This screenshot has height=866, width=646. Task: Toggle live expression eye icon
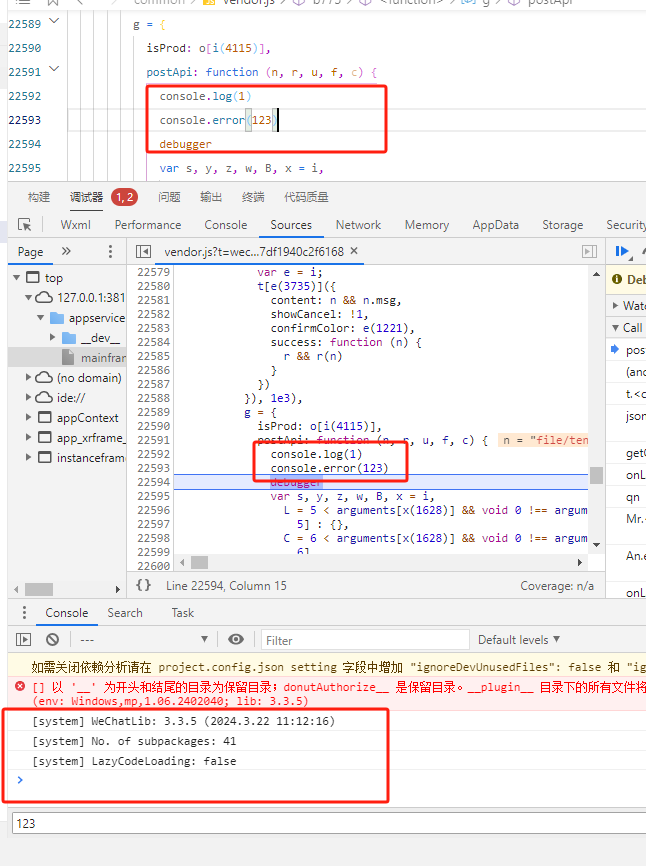tap(236, 639)
